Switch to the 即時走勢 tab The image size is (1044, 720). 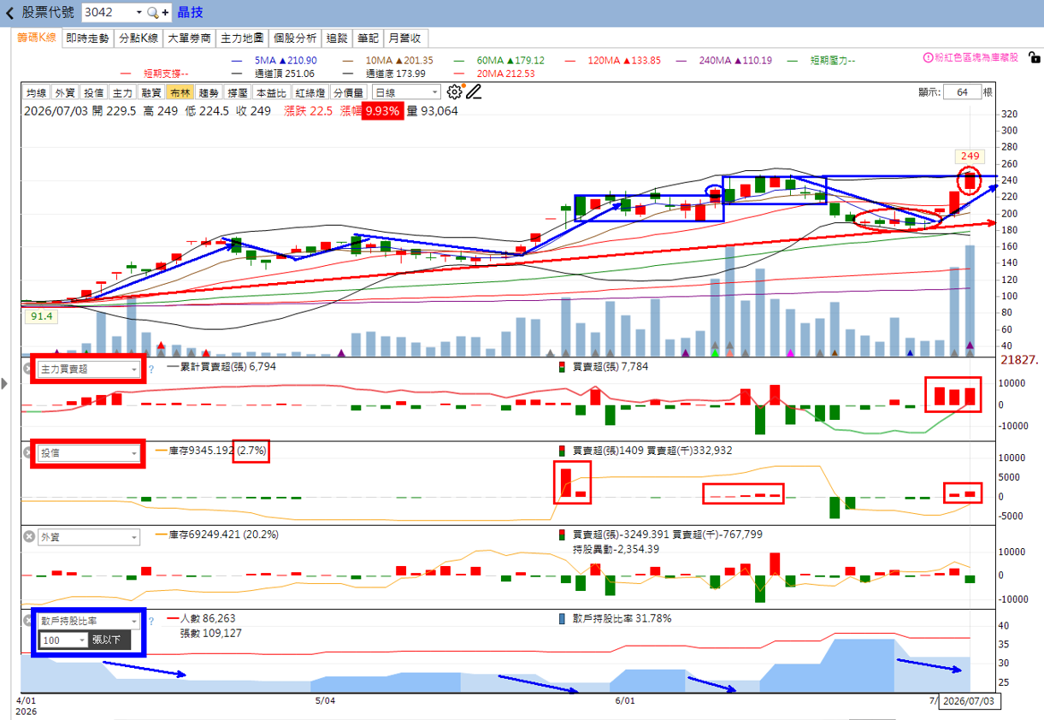tap(87, 39)
